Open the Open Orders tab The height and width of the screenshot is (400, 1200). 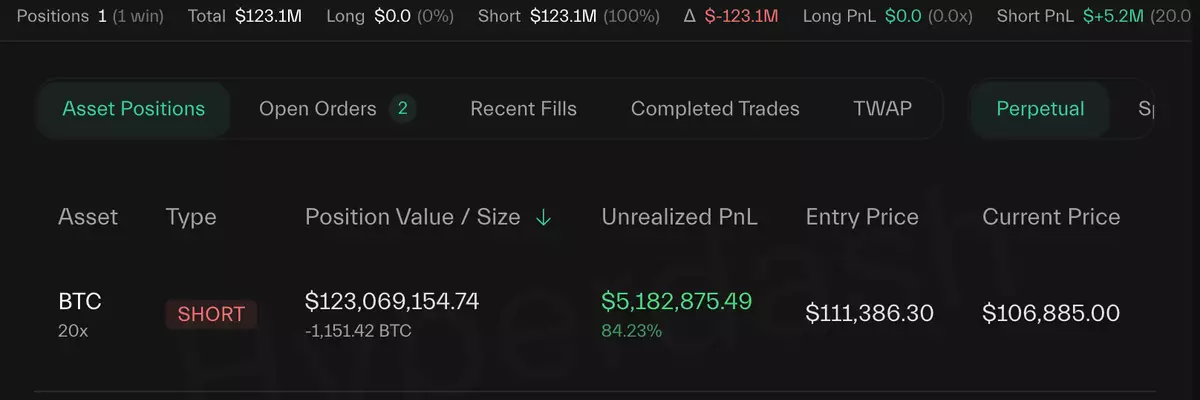tap(318, 109)
